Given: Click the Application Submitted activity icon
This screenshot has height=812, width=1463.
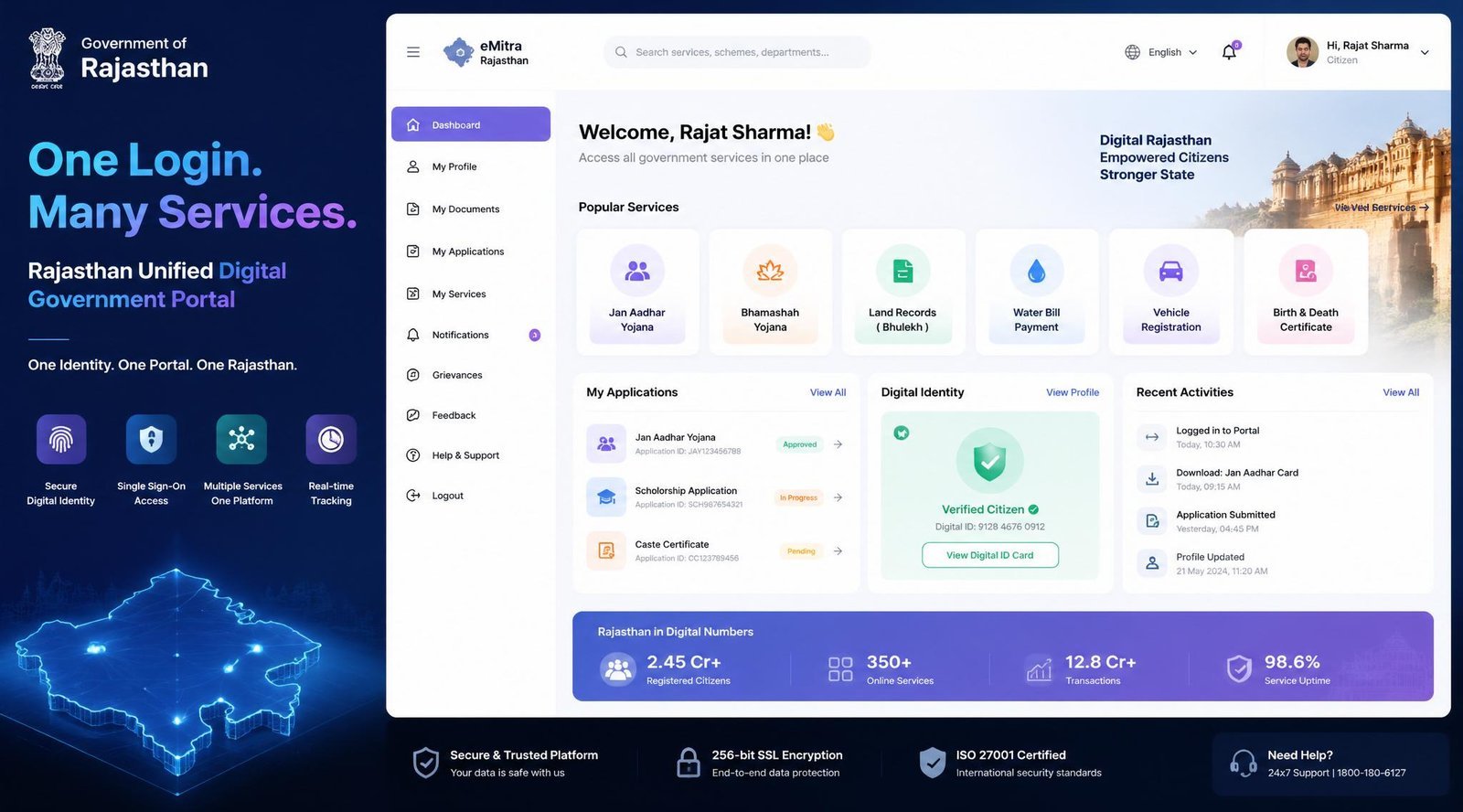Looking at the screenshot, I should (x=1152, y=521).
